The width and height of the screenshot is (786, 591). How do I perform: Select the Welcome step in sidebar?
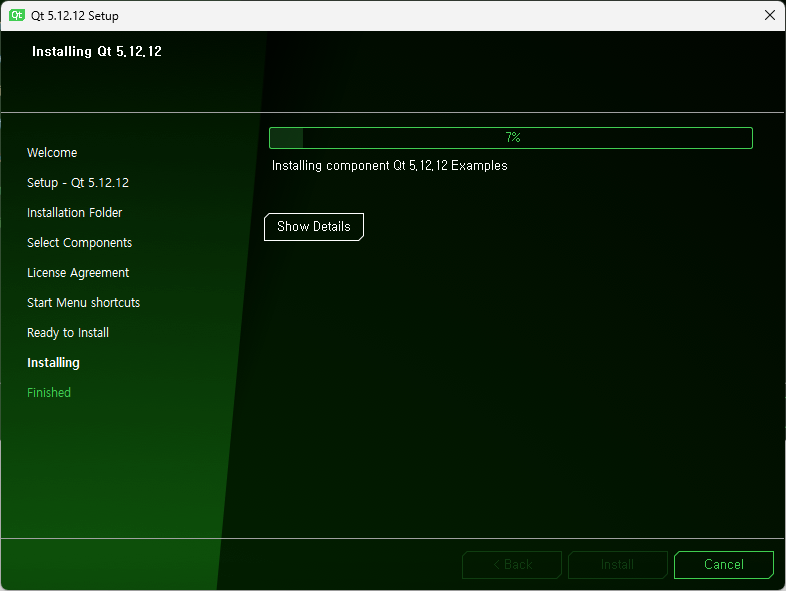52,152
